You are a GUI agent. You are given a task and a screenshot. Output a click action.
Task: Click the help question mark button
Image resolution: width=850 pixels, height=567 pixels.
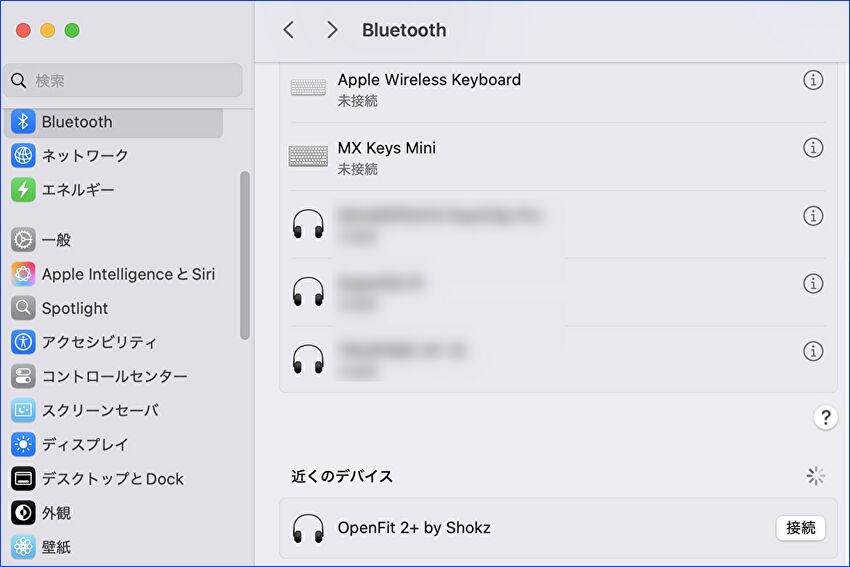click(824, 418)
